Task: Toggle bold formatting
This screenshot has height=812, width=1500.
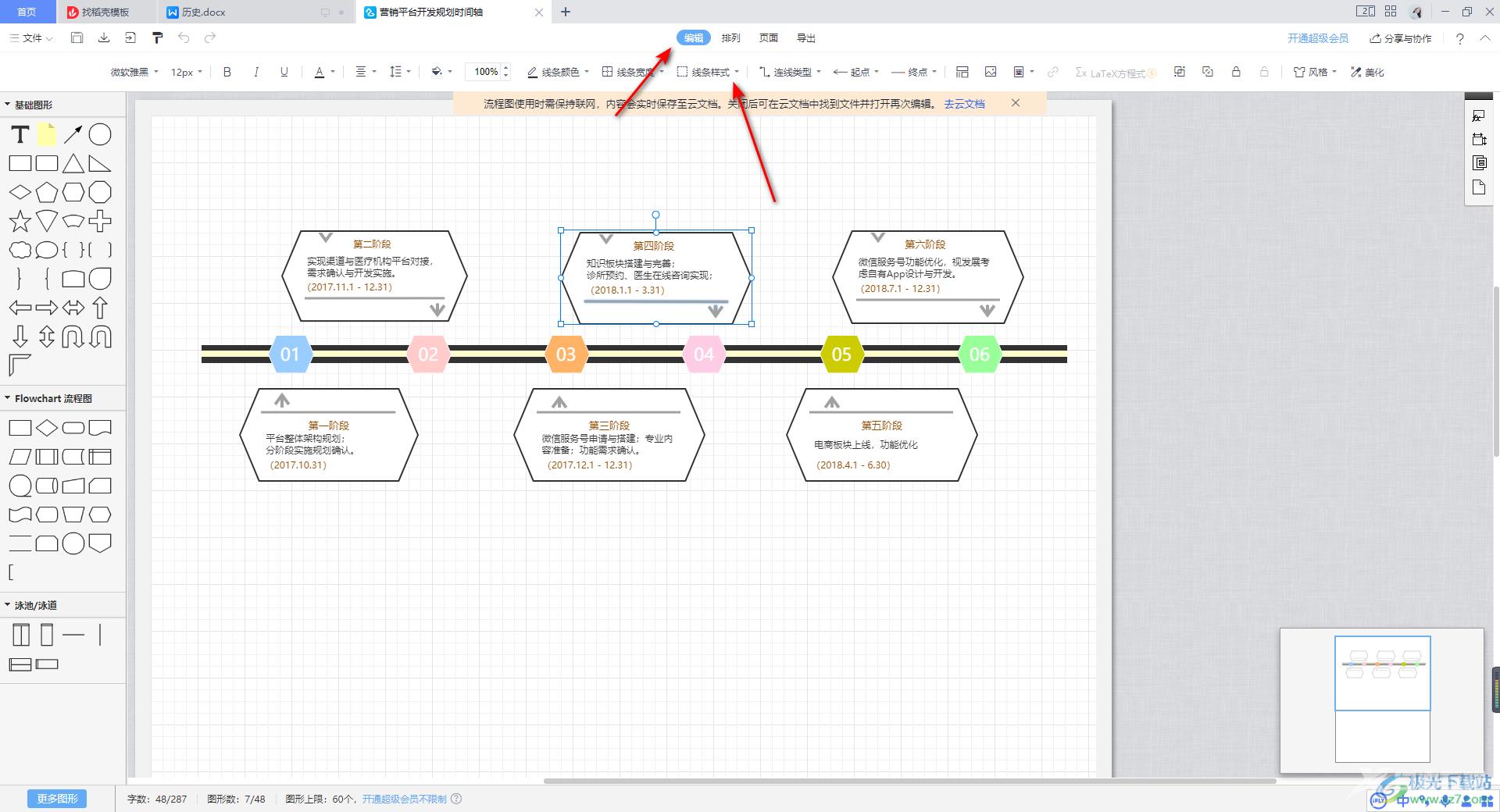Action: [x=227, y=72]
